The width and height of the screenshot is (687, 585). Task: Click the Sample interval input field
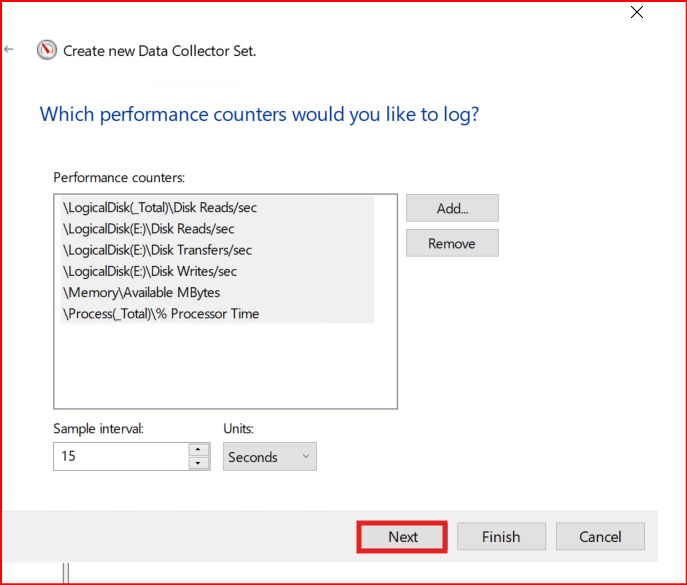point(120,457)
